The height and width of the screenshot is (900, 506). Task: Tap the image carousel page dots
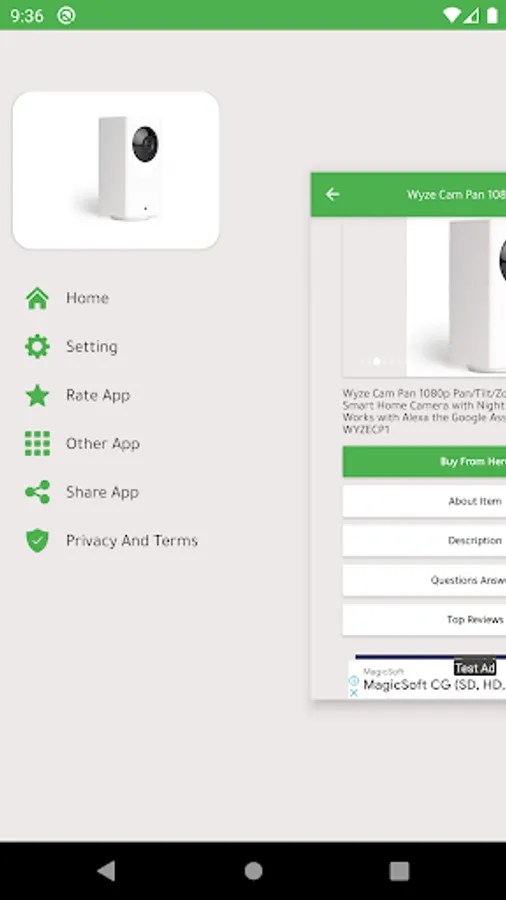(381, 362)
